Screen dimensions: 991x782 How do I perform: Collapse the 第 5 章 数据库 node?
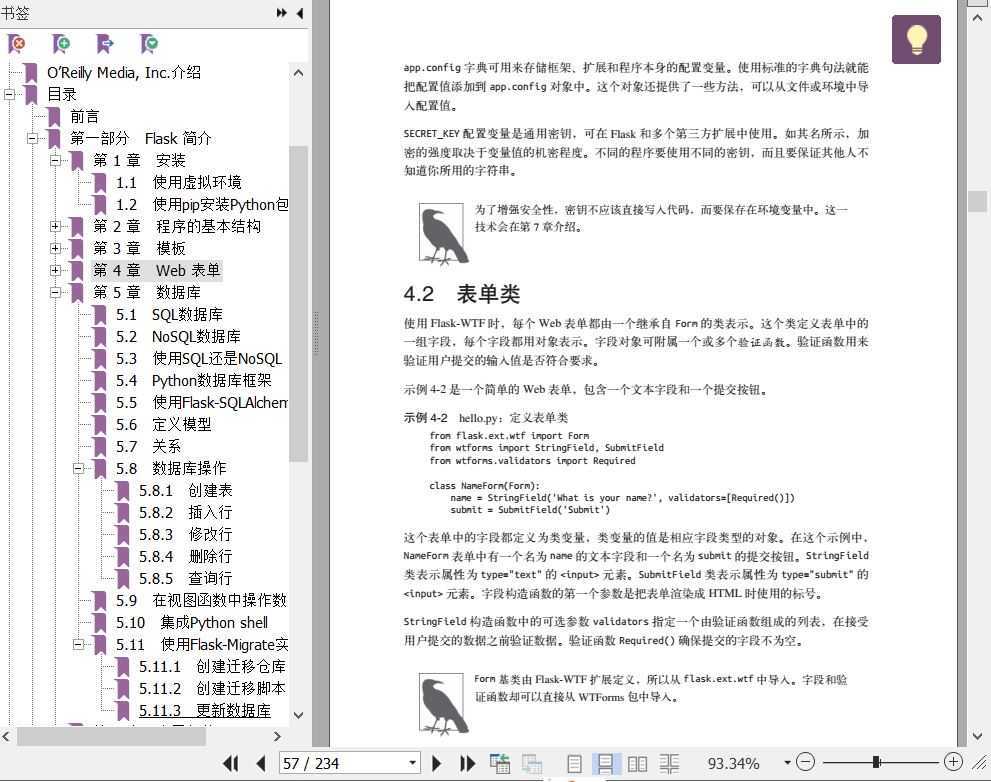[x=56, y=293]
